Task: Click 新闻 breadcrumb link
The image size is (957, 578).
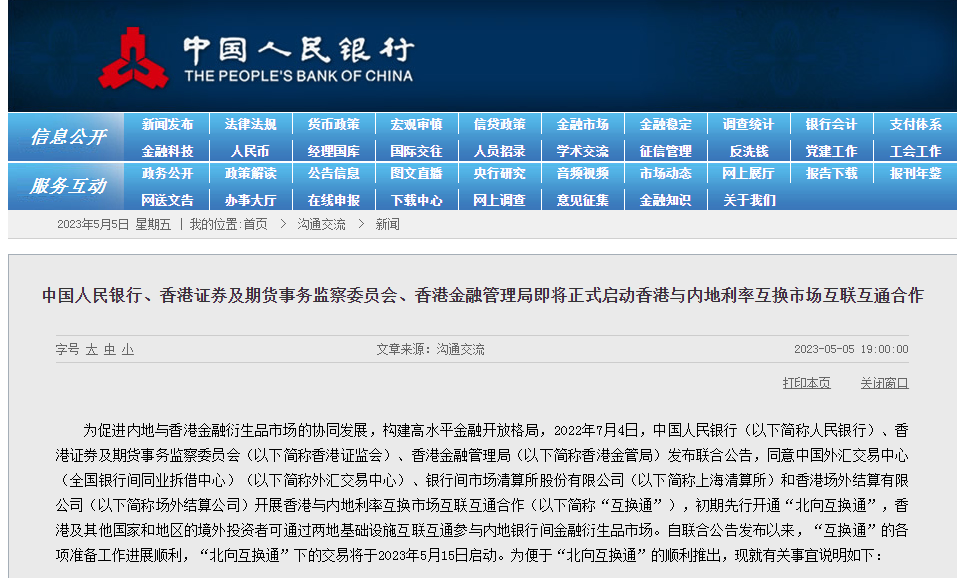Action: coord(388,225)
